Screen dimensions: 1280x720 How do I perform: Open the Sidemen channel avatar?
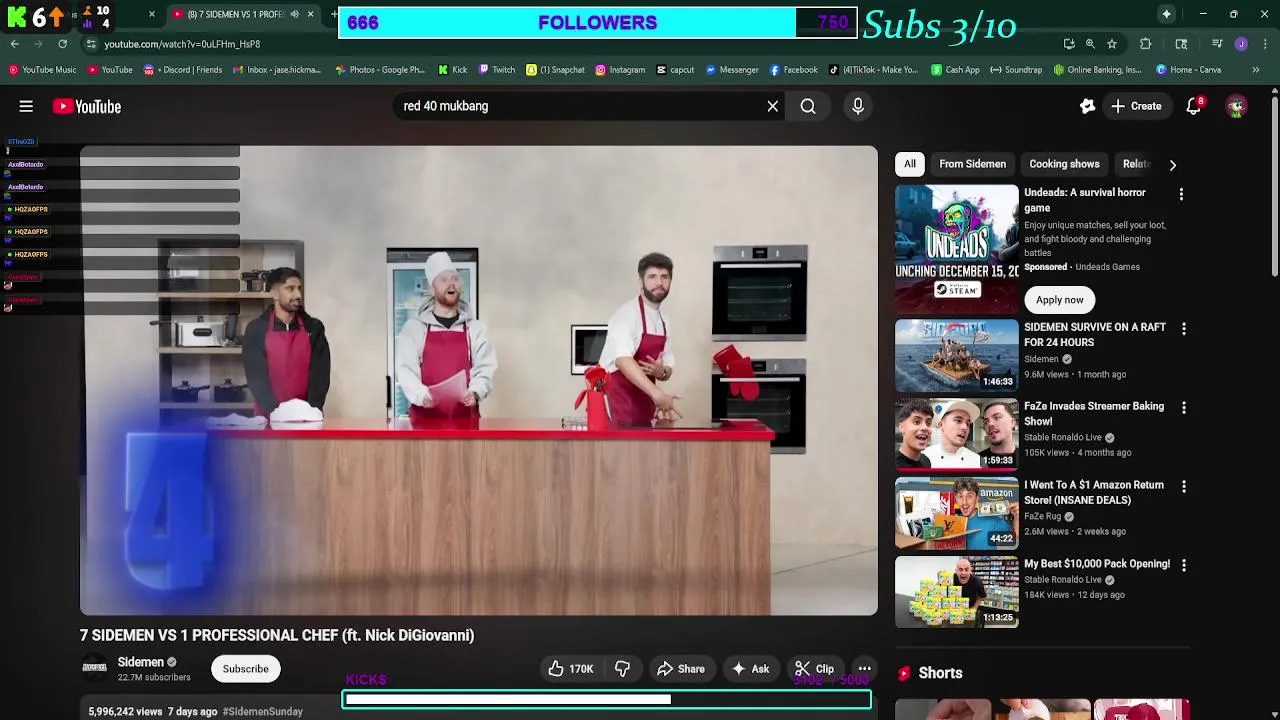pyautogui.click(x=95, y=668)
